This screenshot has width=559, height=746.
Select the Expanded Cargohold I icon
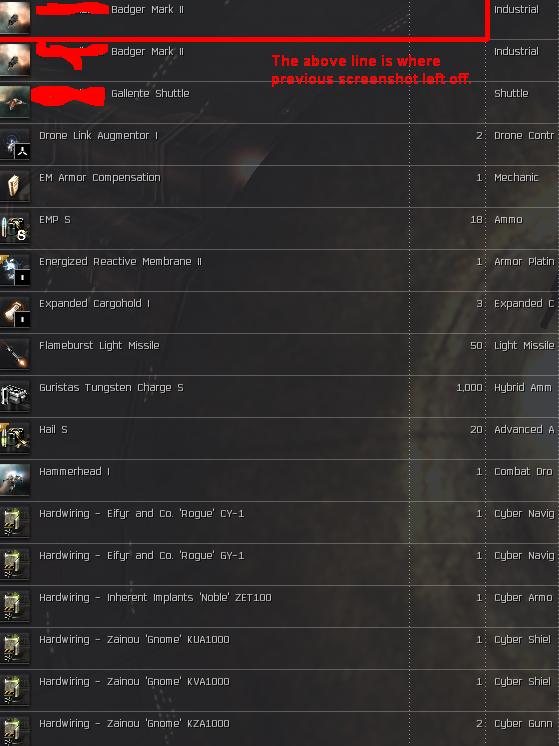[x=15, y=312]
